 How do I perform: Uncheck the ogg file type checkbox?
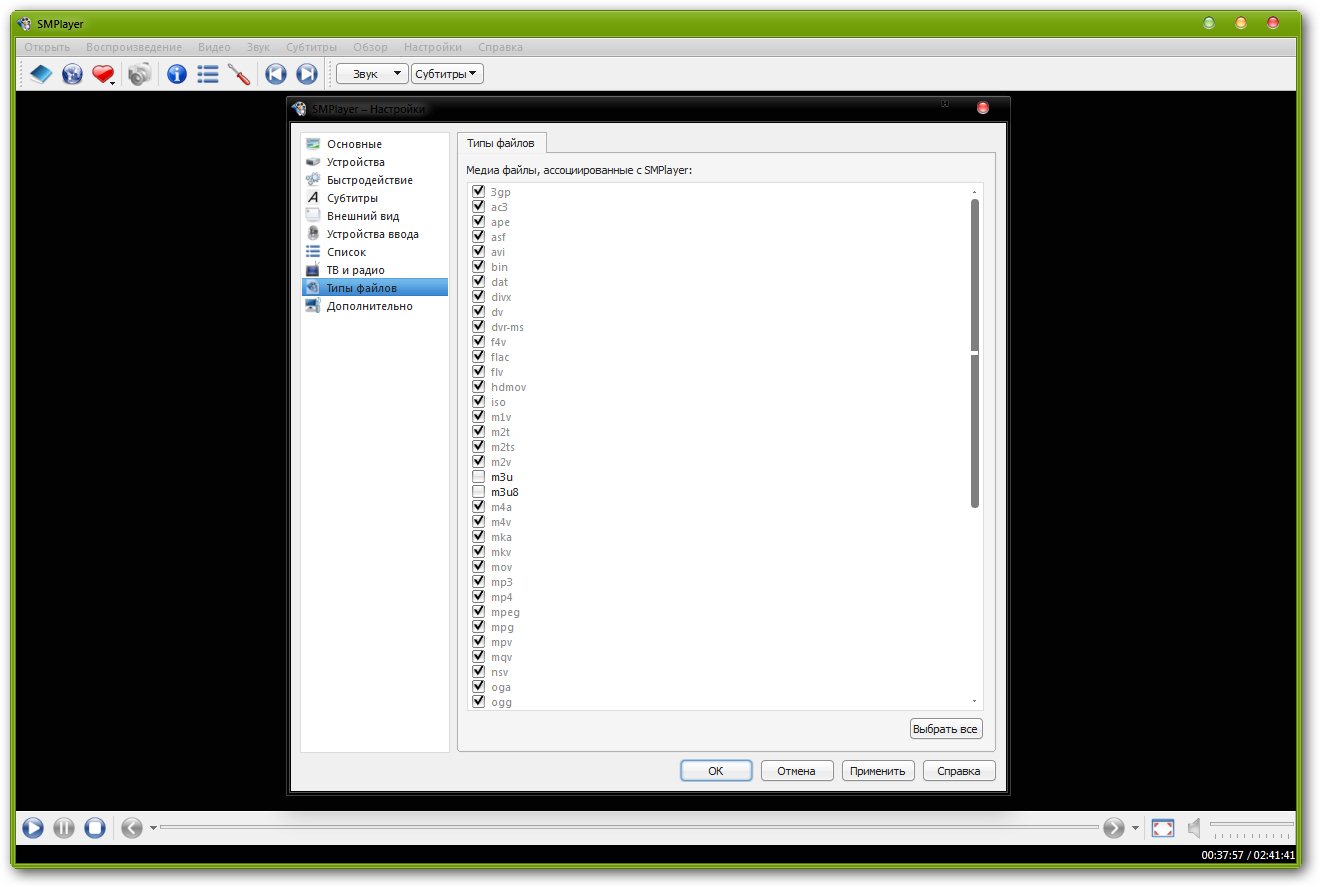(479, 701)
